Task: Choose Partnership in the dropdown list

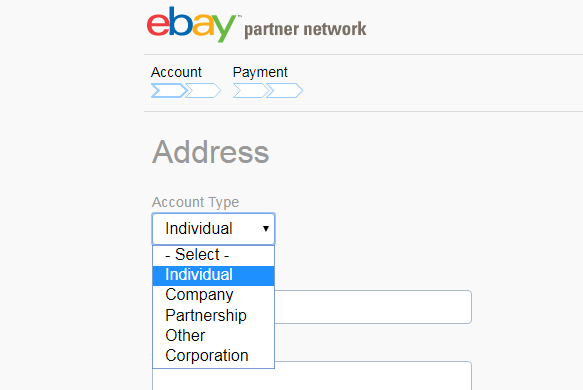Action: (213, 316)
